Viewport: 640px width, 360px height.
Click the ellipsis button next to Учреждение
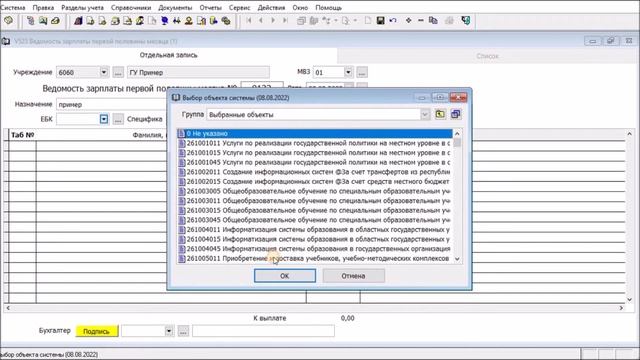(x=118, y=72)
